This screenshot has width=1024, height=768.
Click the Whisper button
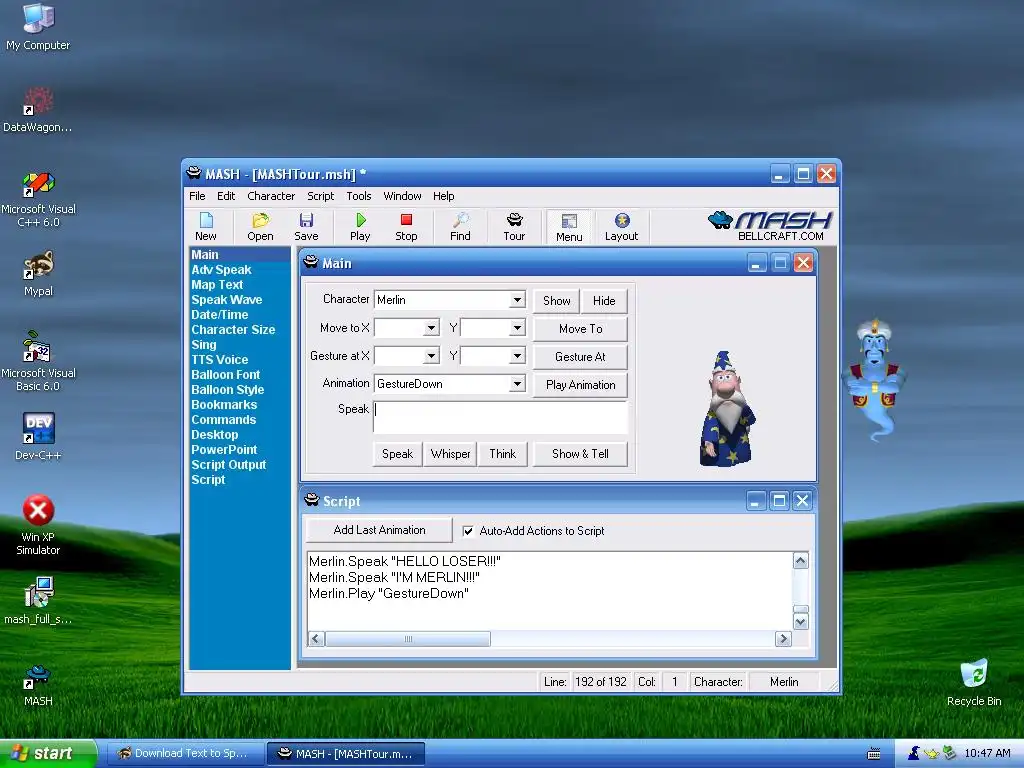tap(450, 454)
